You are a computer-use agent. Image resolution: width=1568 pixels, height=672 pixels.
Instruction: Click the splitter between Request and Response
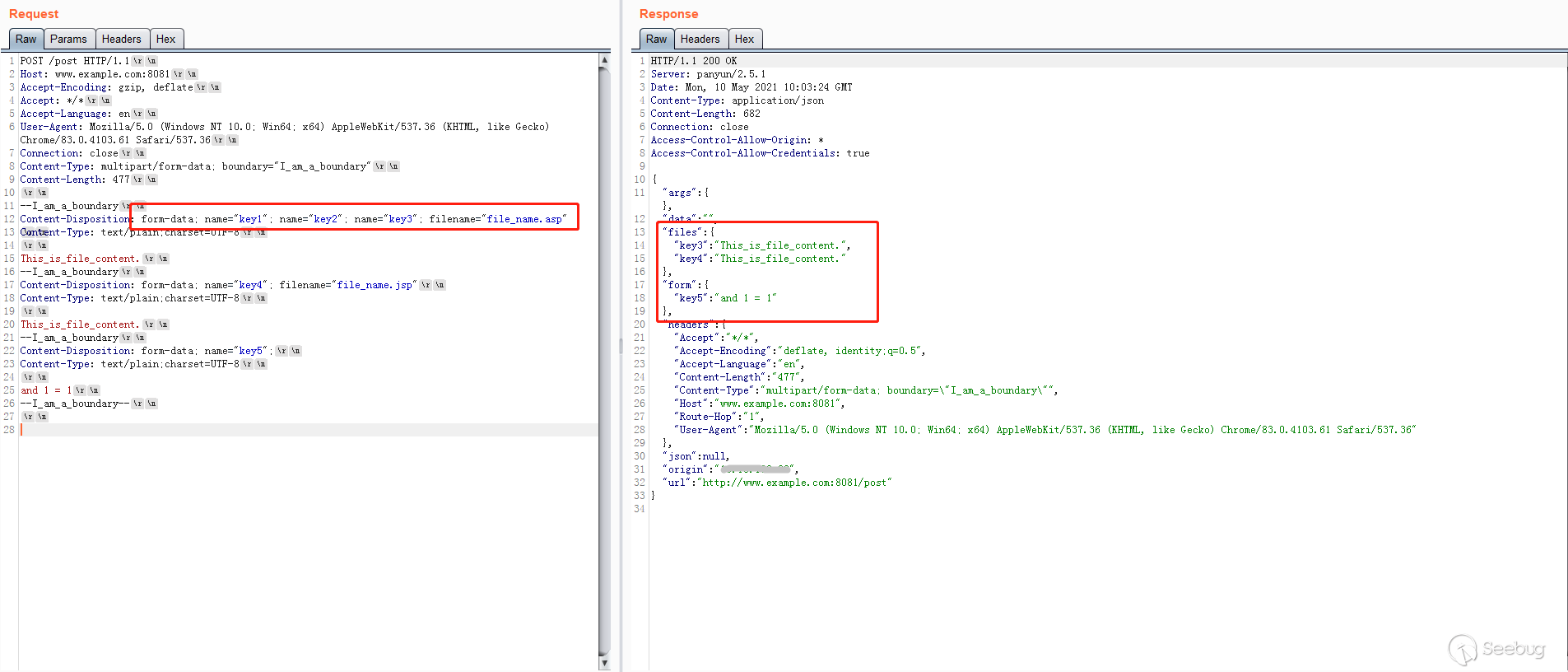621,346
